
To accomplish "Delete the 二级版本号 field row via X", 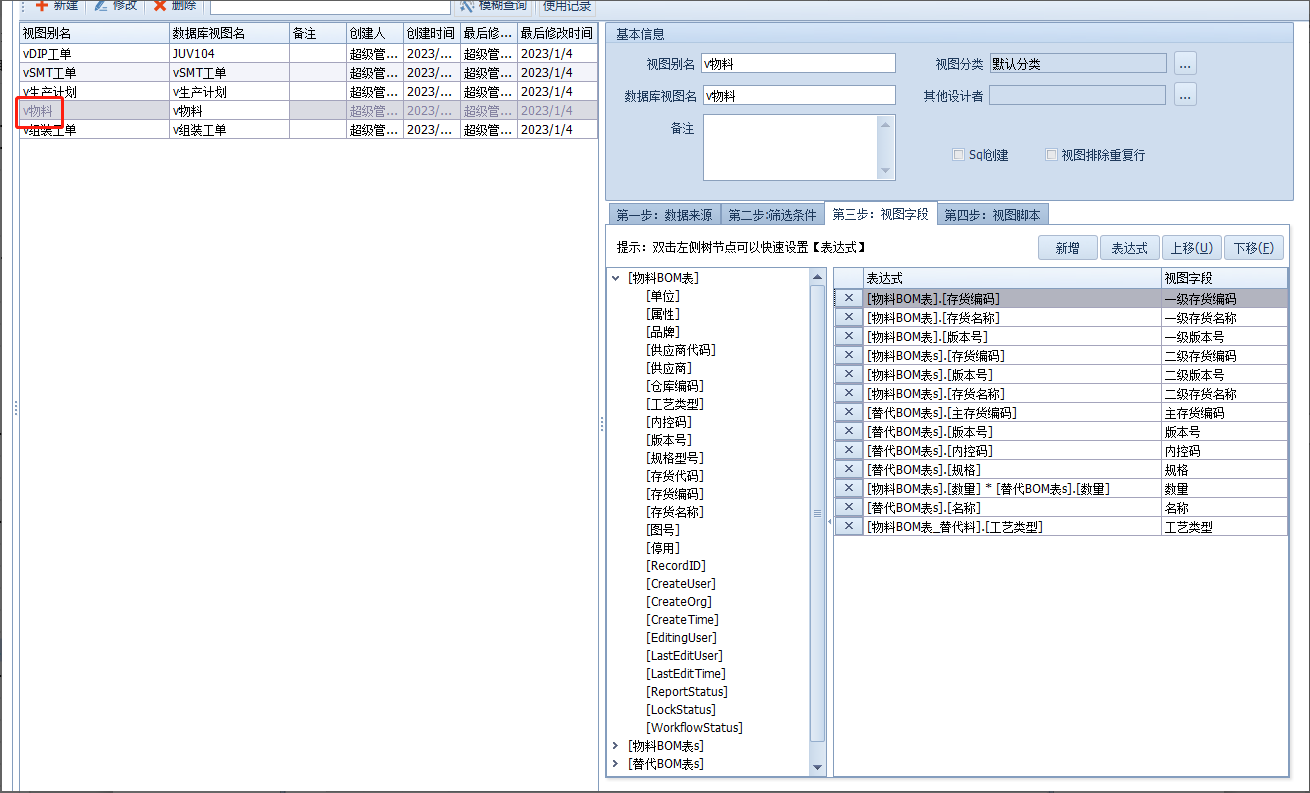I will [x=849, y=374].
